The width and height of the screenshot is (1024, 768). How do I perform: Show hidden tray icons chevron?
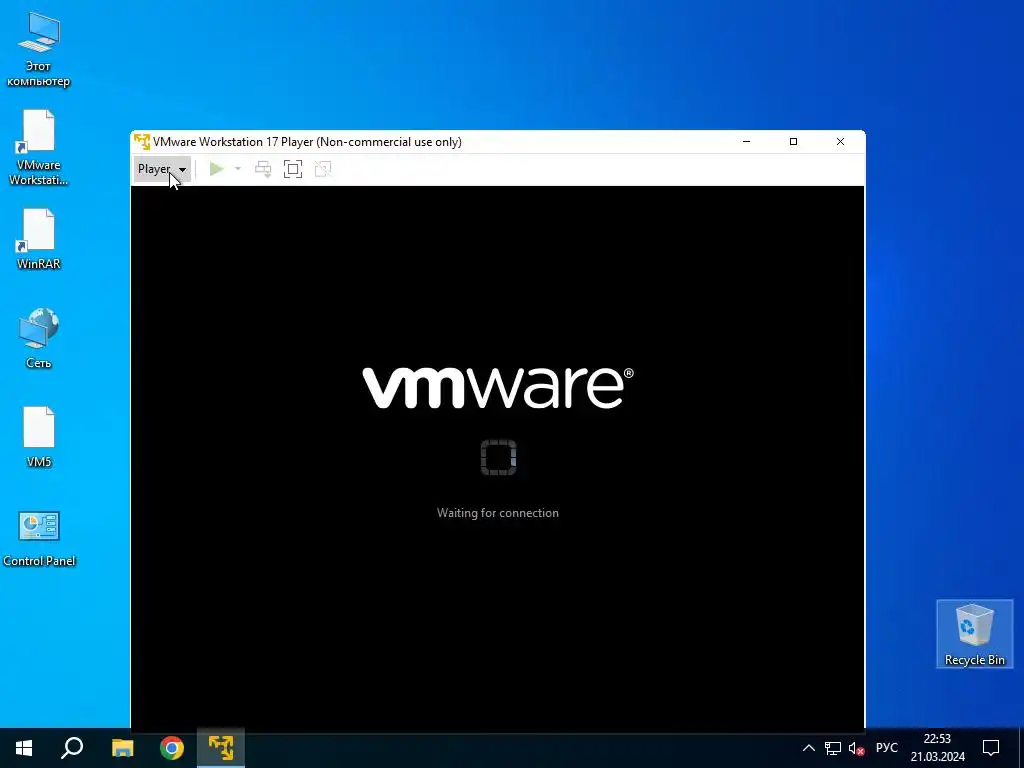pyautogui.click(x=808, y=748)
